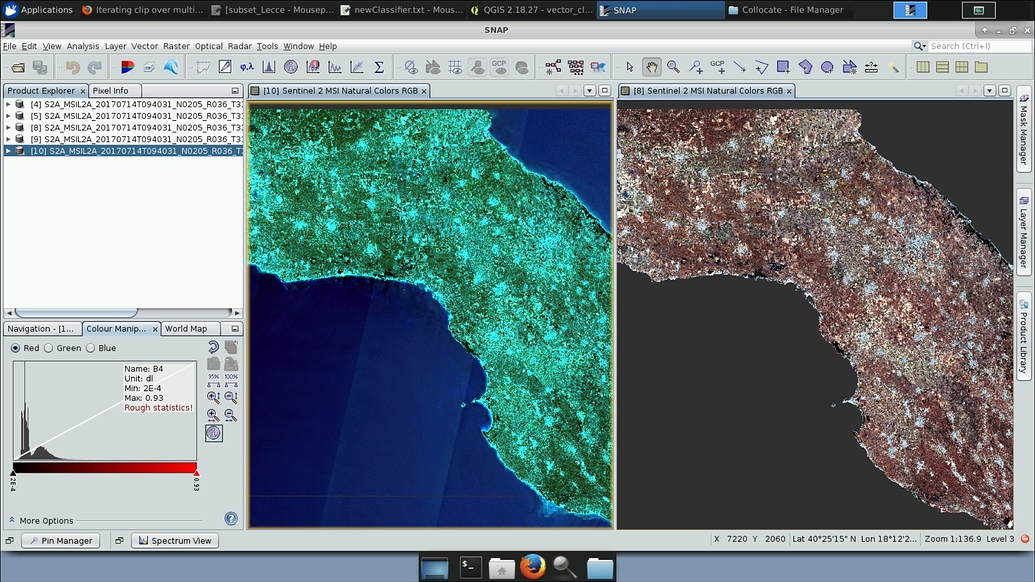Open the Histogram analysis tool
The image size is (1035, 582).
coord(269,67)
